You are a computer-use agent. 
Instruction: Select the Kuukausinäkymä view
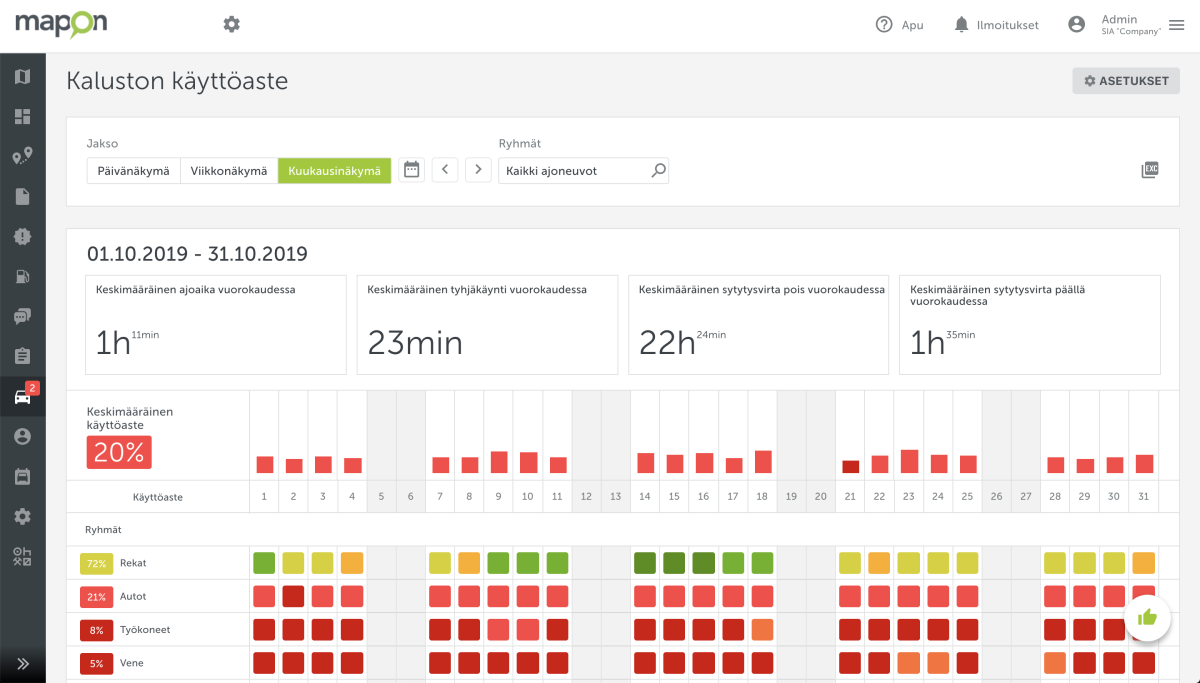pyautogui.click(x=334, y=171)
